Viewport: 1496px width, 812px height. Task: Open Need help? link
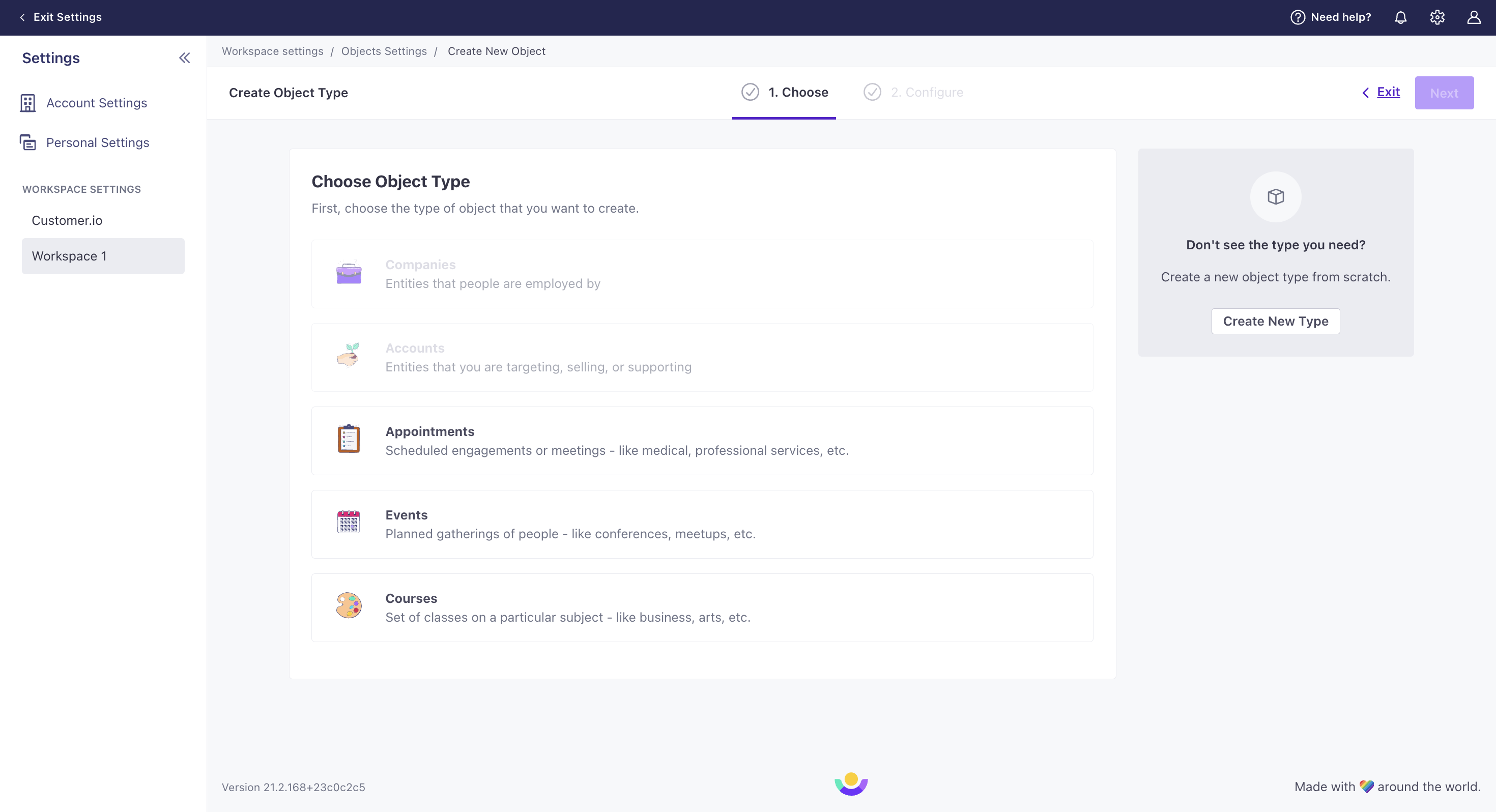click(1340, 17)
